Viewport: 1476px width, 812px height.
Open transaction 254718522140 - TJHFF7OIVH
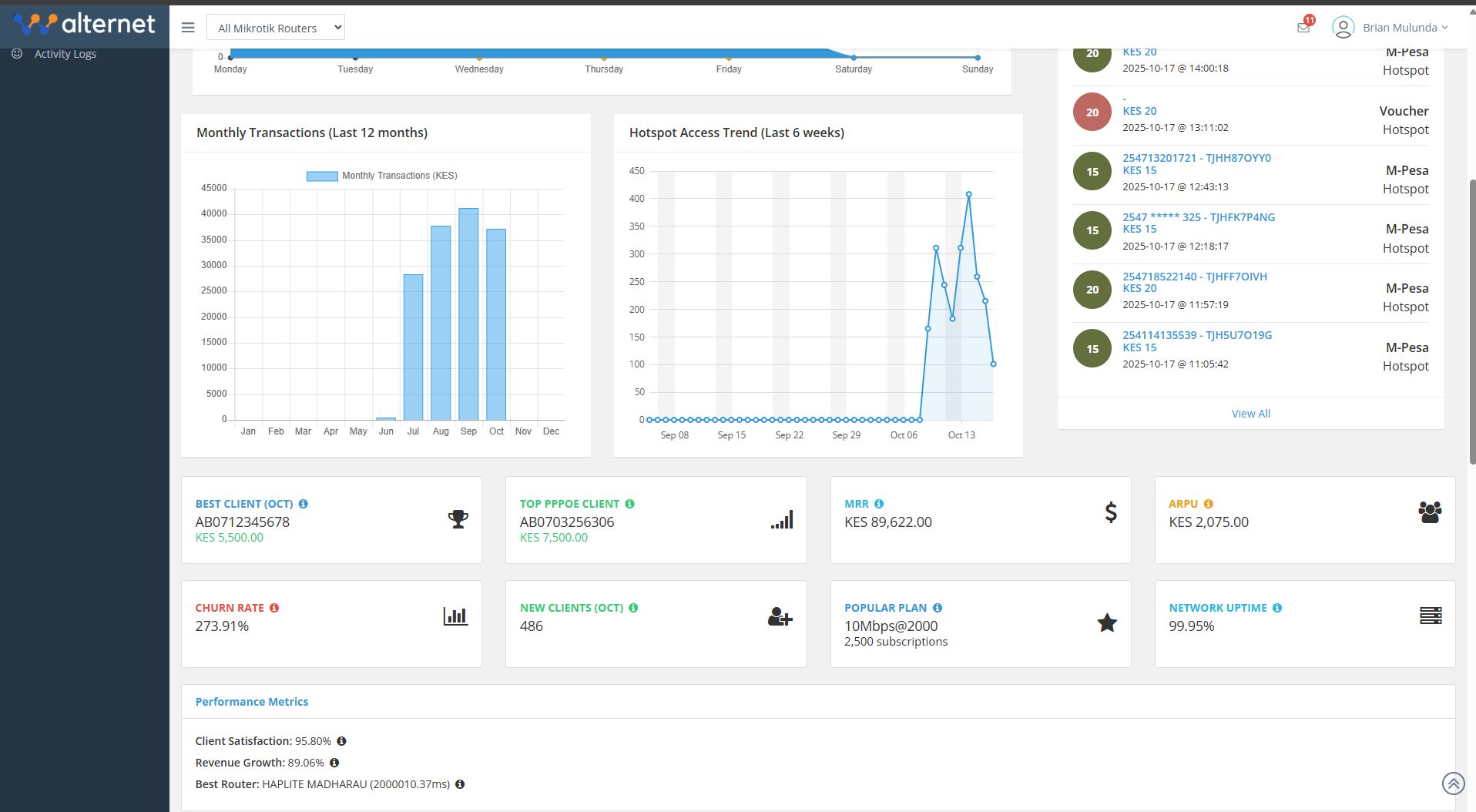(x=1194, y=277)
